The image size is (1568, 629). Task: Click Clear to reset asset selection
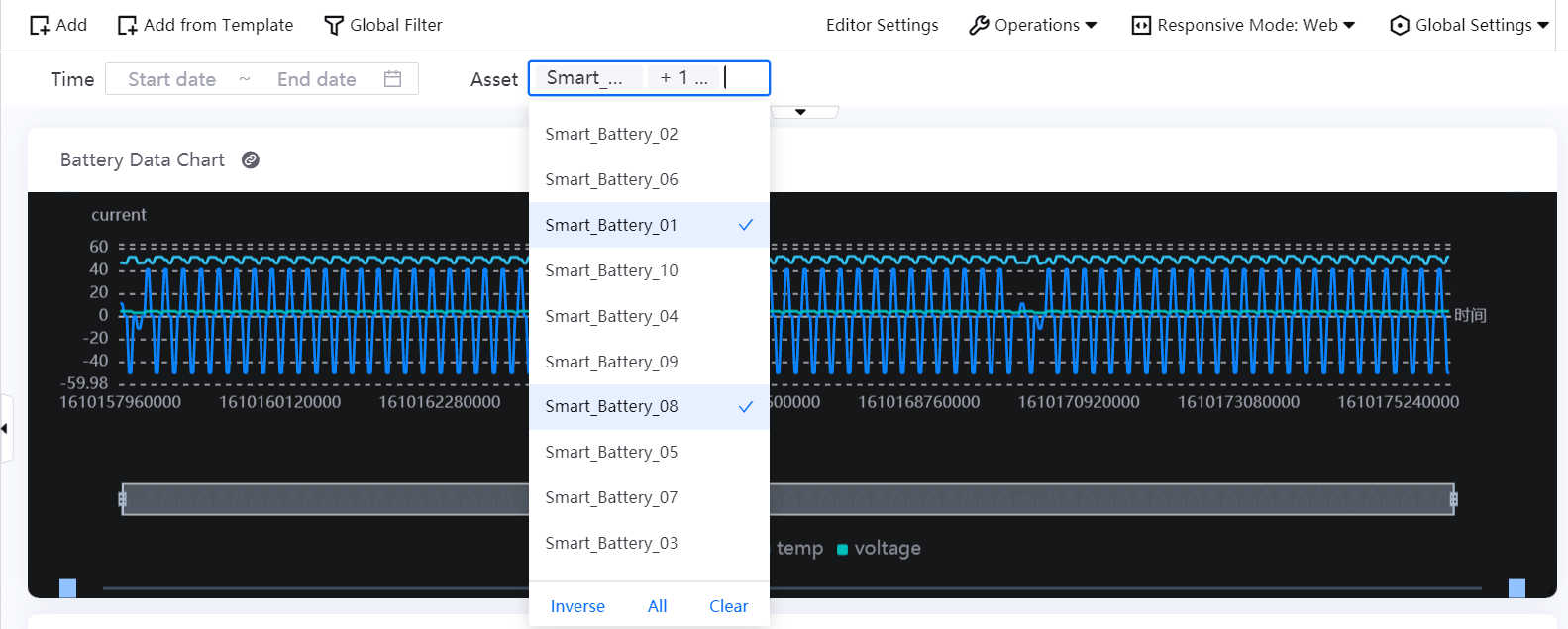click(x=728, y=606)
